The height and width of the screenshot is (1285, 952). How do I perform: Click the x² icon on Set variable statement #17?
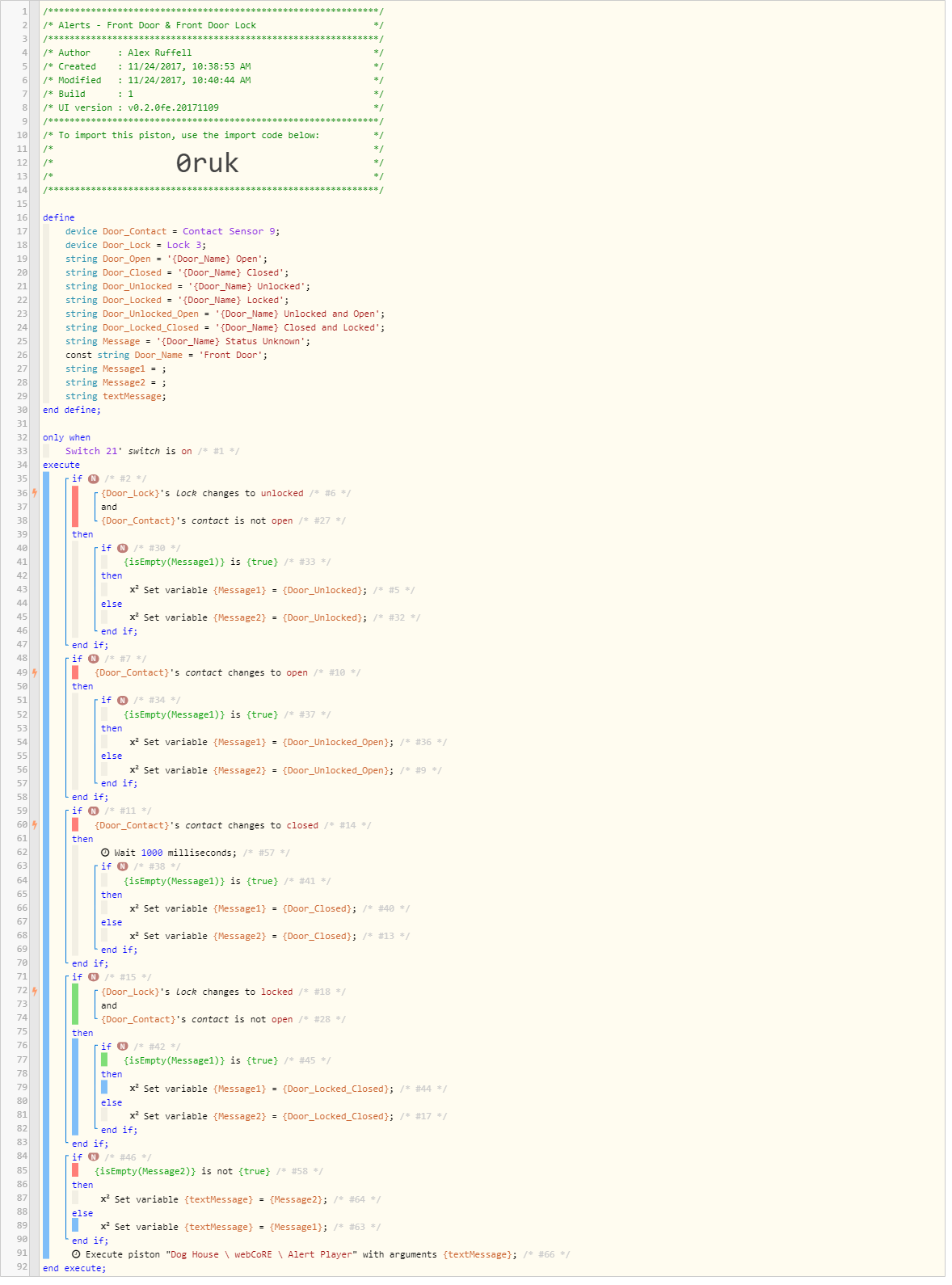(x=134, y=1116)
